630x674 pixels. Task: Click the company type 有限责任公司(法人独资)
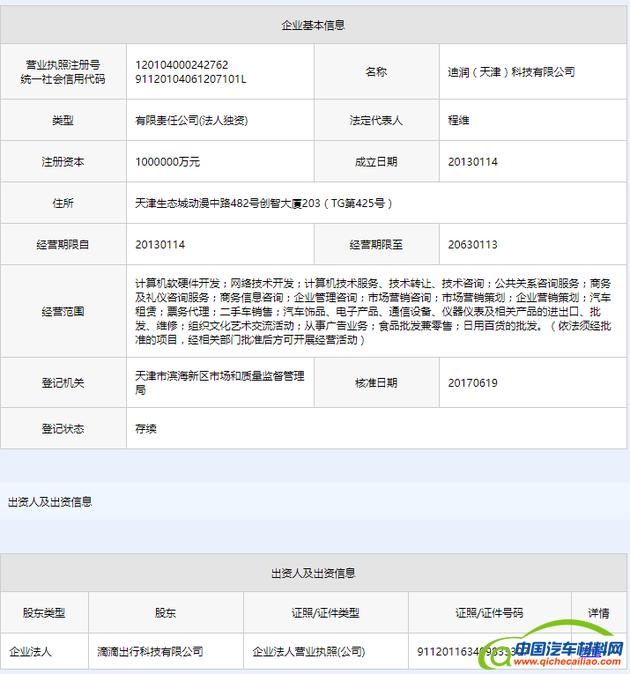click(191, 120)
